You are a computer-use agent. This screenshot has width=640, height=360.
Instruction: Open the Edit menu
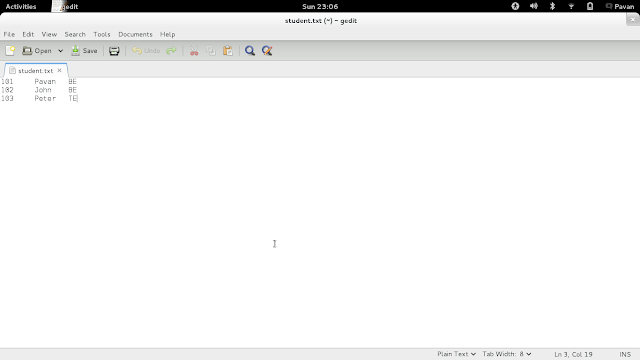point(28,34)
